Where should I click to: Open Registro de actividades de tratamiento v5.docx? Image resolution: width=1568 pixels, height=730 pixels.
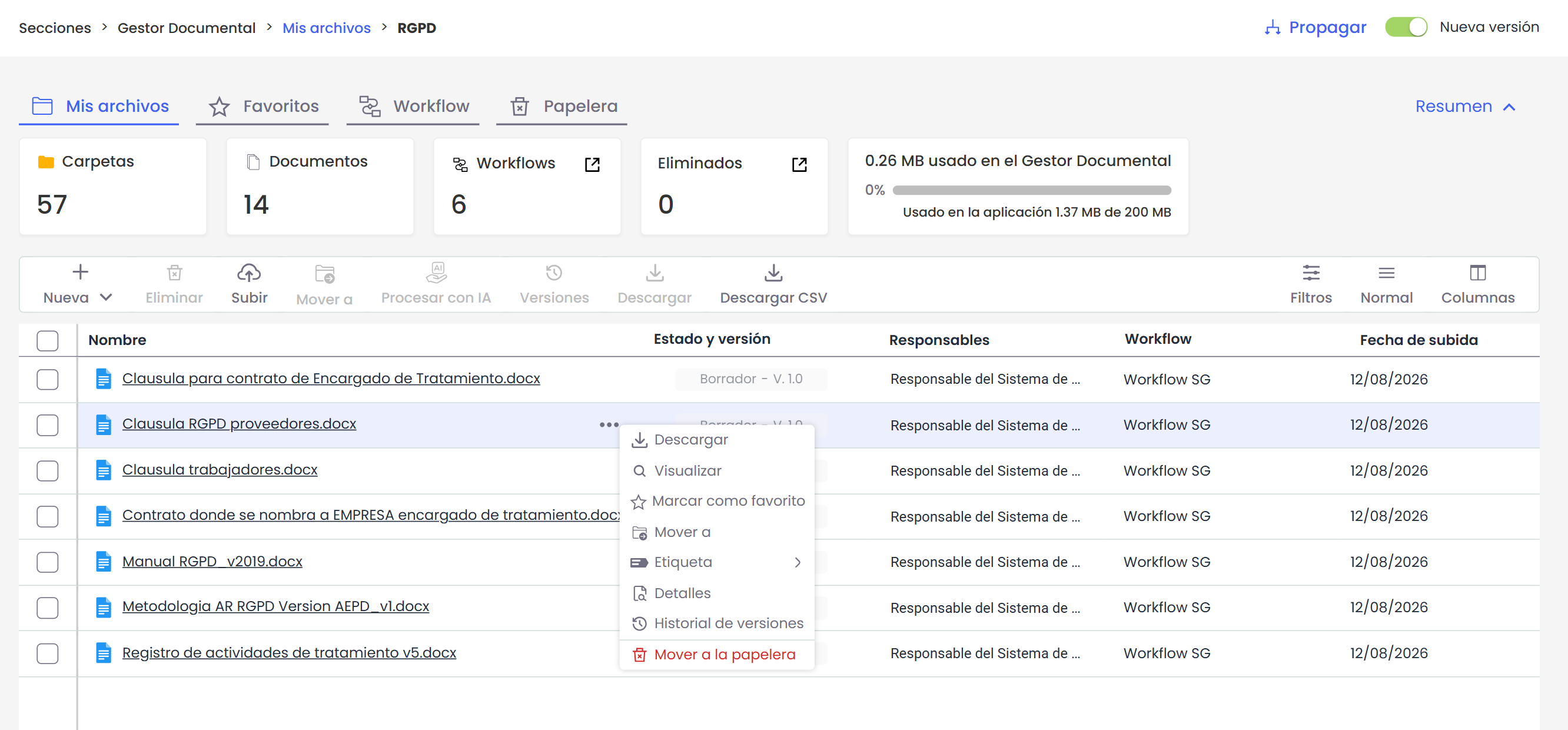click(x=289, y=652)
